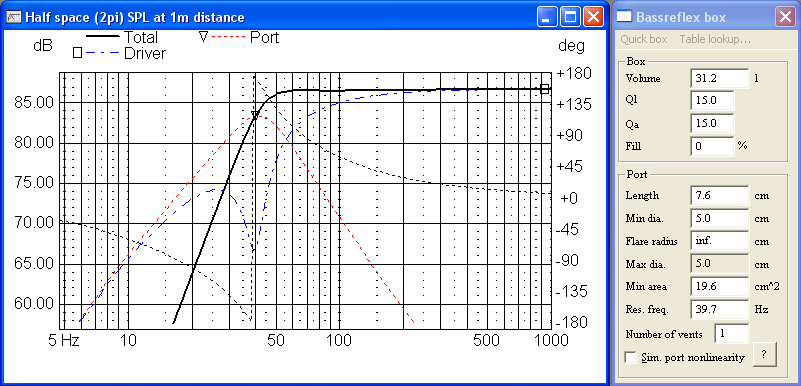The image size is (801, 386).
Task: Click the driver square marker at 1000 Hz
Action: pyautogui.click(x=545, y=89)
